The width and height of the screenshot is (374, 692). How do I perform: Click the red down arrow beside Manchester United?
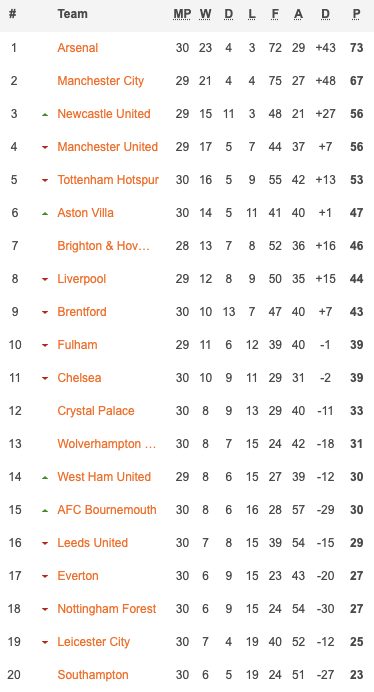point(45,147)
